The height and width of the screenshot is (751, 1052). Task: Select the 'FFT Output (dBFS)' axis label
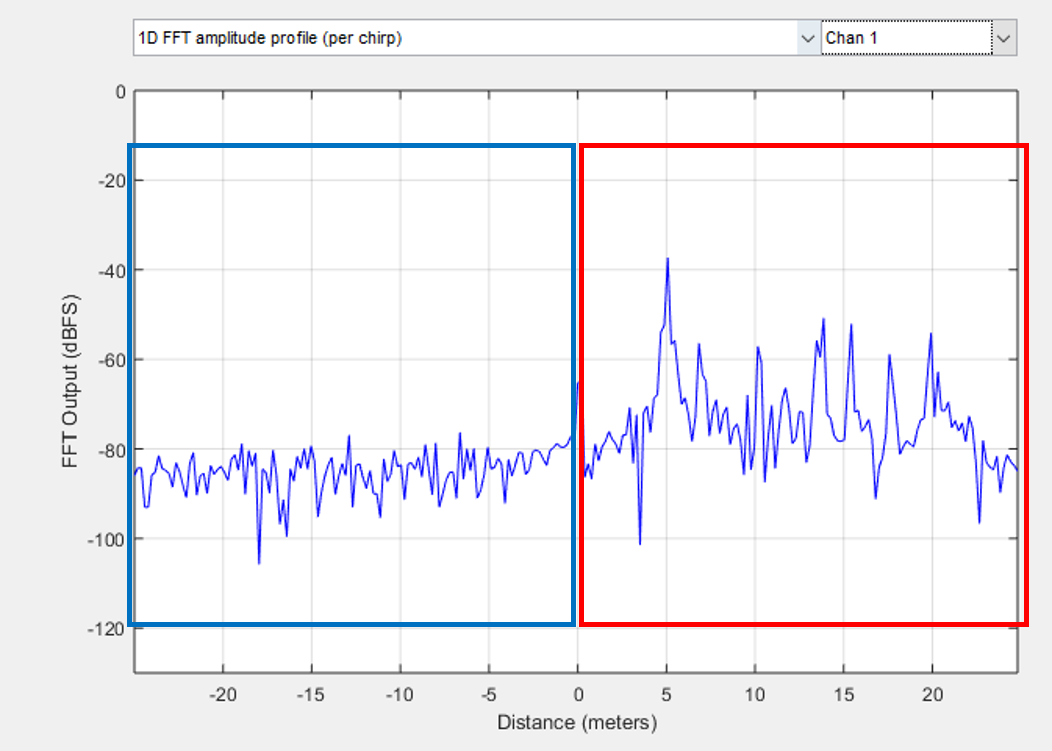(x=70, y=381)
